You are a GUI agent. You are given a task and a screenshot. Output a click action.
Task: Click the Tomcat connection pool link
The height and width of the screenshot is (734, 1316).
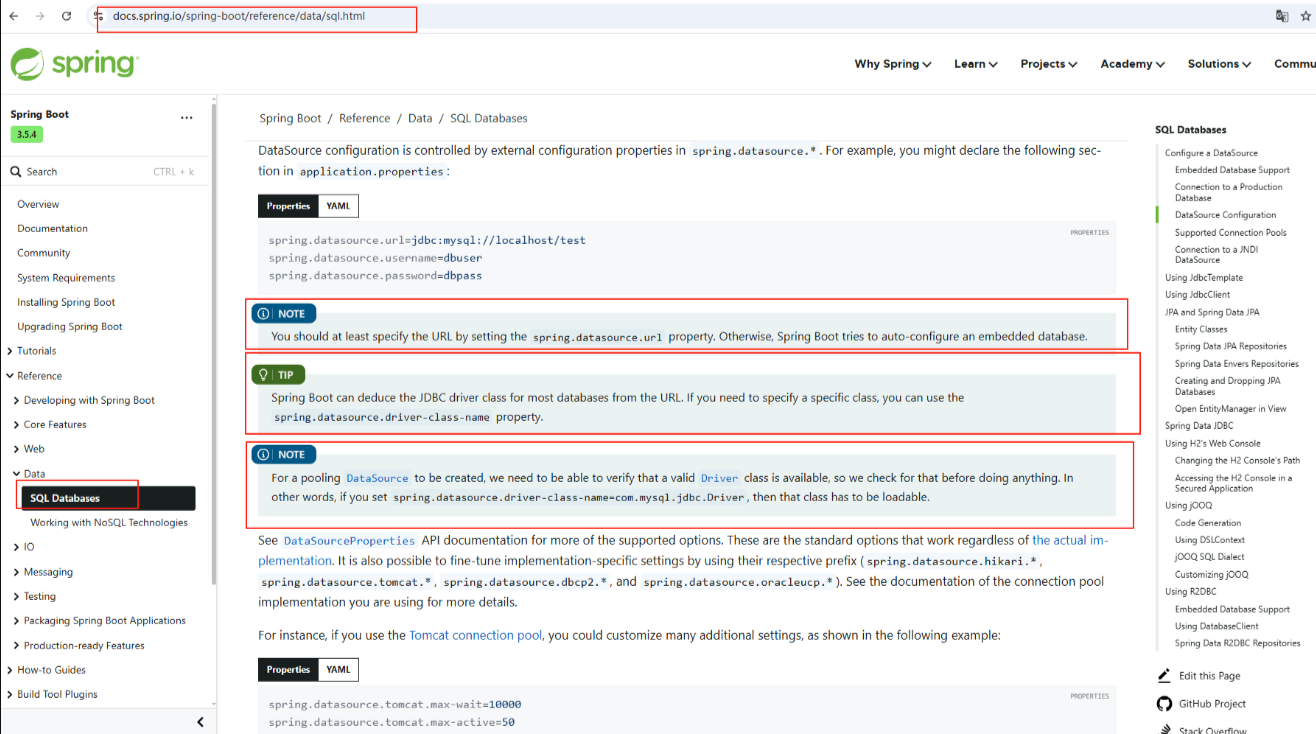click(475, 635)
